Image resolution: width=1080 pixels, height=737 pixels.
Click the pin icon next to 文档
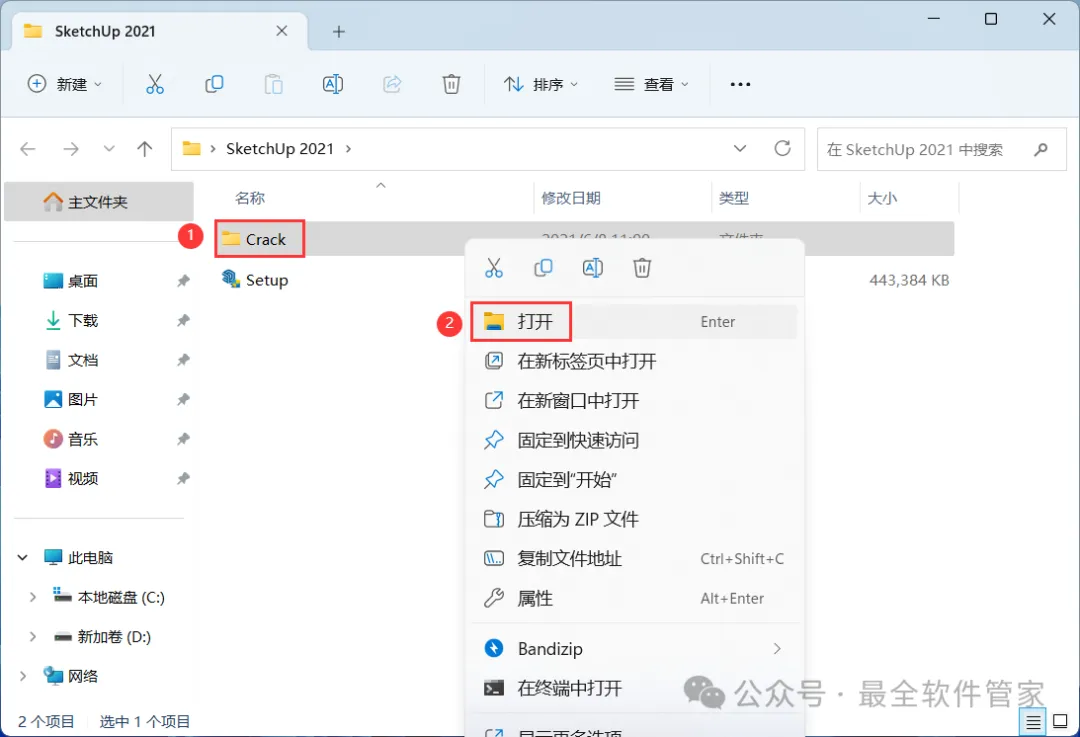pyautogui.click(x=183, y=360)
